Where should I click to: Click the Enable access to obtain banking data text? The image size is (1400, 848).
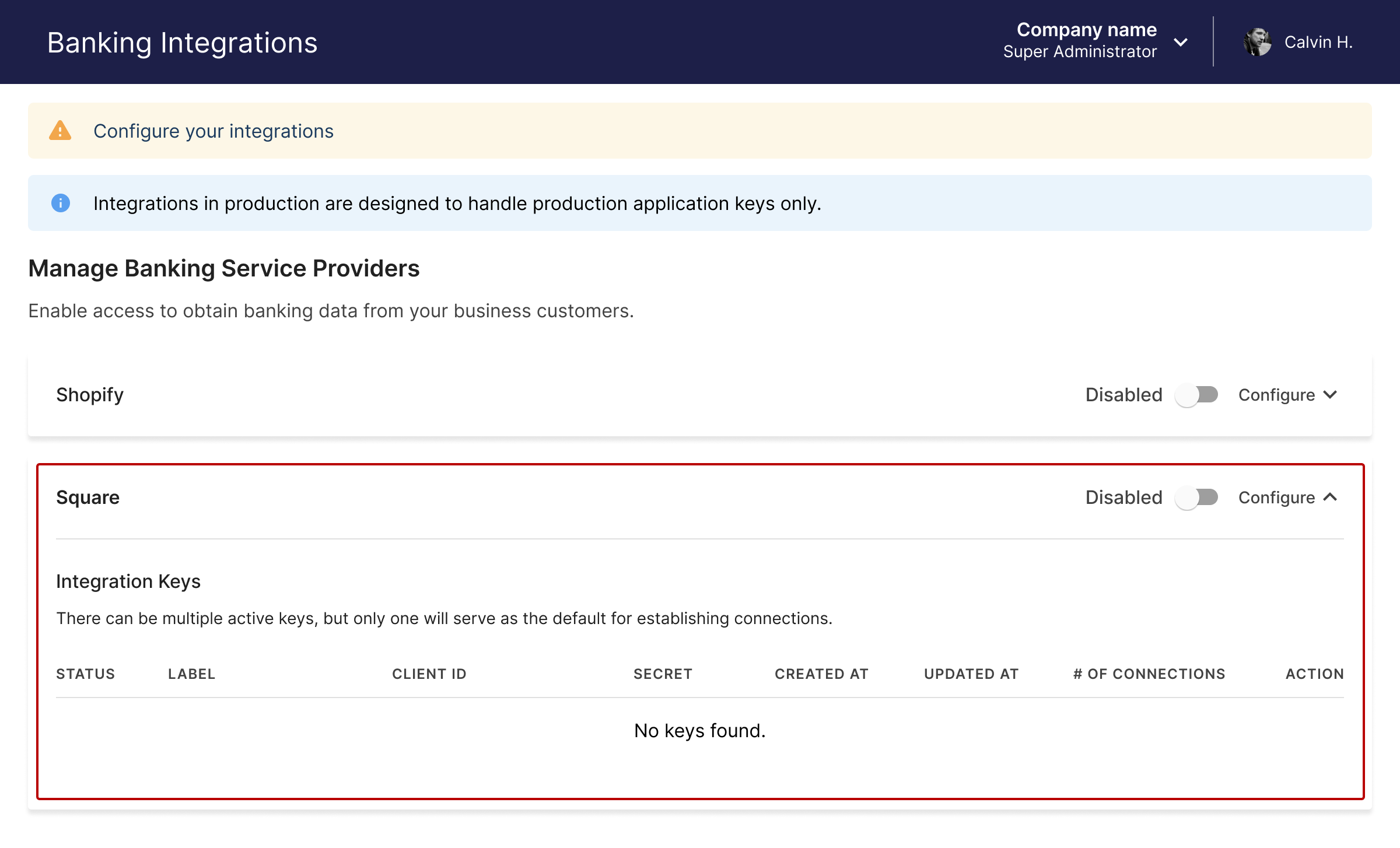pyautogui.click(x=331, y=311)
